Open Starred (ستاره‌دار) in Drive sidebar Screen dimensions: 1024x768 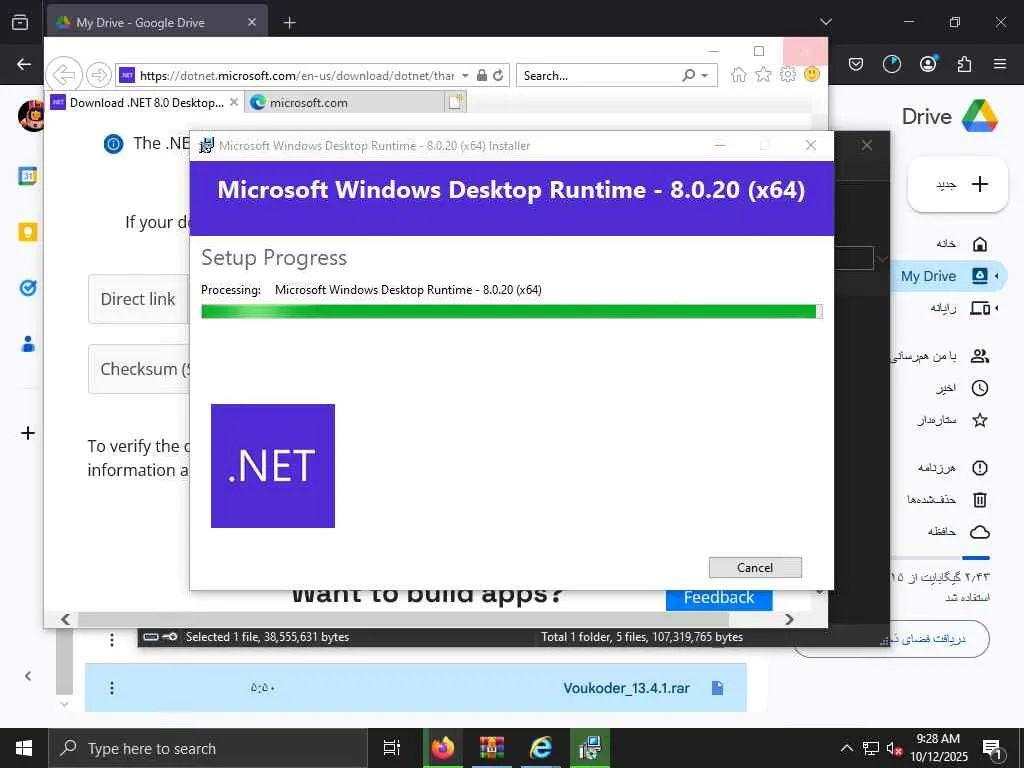(x=952, y=420)
